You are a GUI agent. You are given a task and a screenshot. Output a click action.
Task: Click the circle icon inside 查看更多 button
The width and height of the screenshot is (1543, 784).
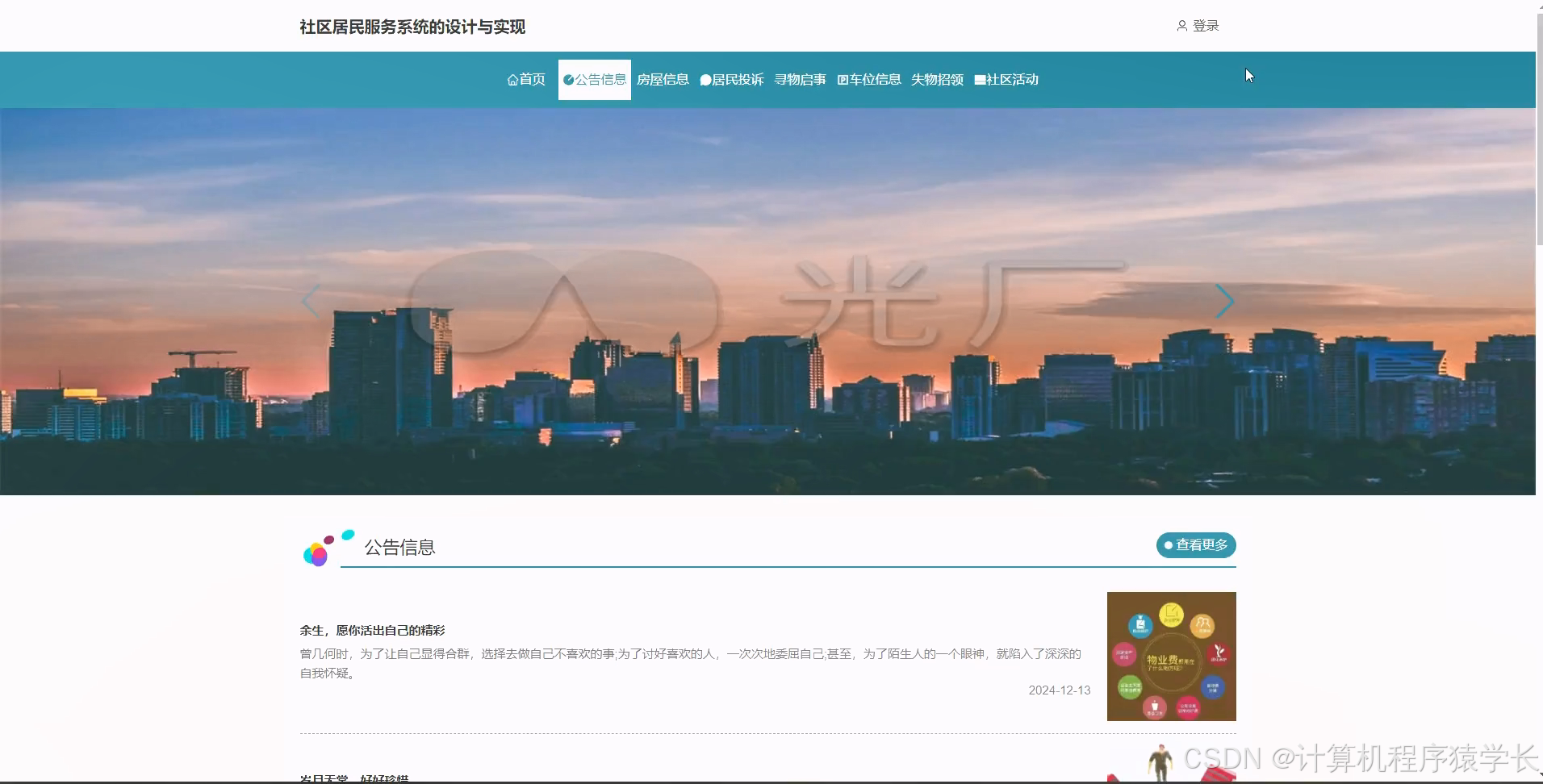(x=1167, y=545)
